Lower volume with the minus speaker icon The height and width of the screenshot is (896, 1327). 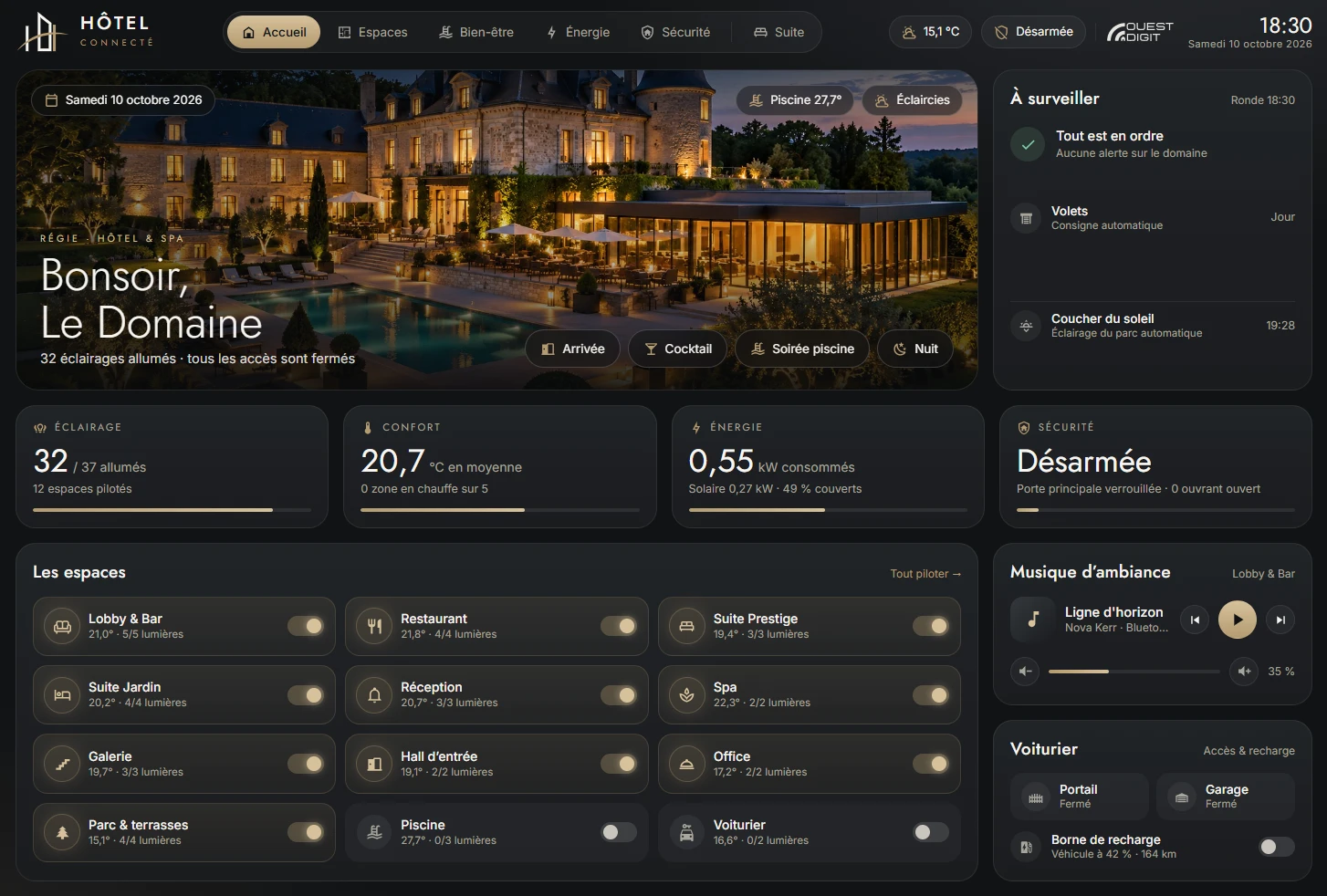[x=1025, y=672]
